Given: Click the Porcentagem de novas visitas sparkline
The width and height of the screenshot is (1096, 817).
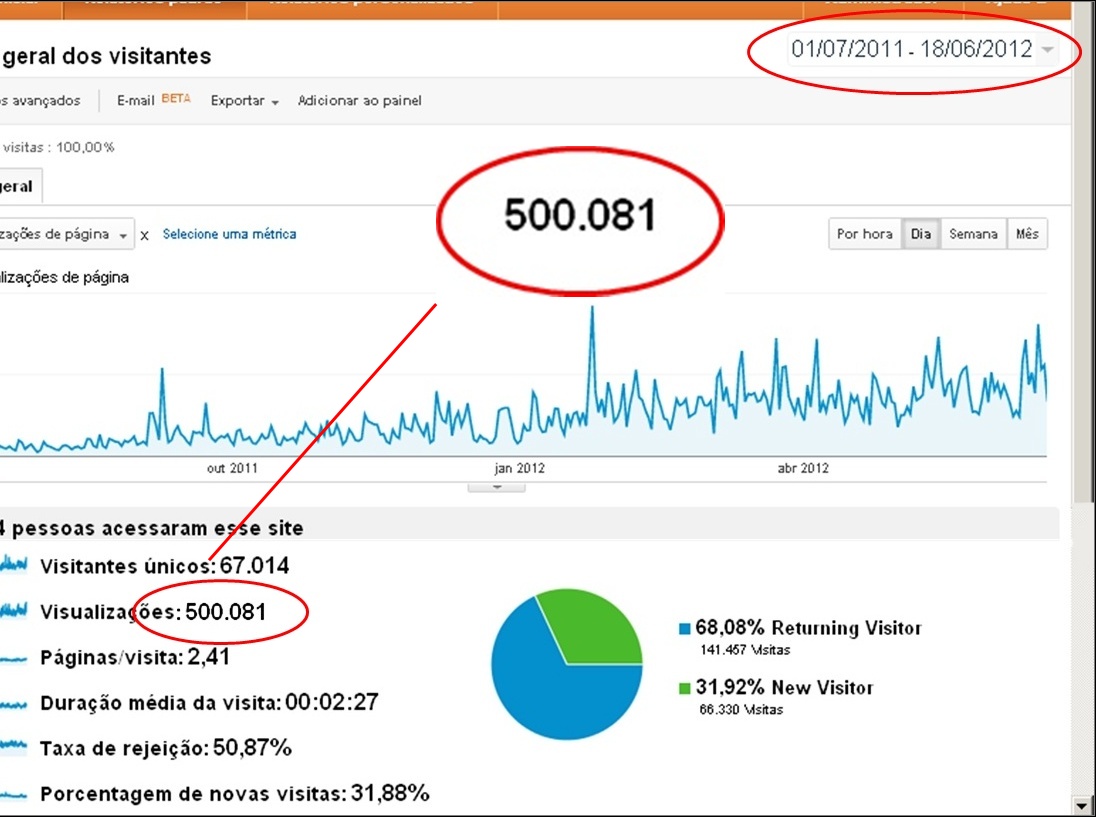Looking at the screenshot, I should 14,794.
